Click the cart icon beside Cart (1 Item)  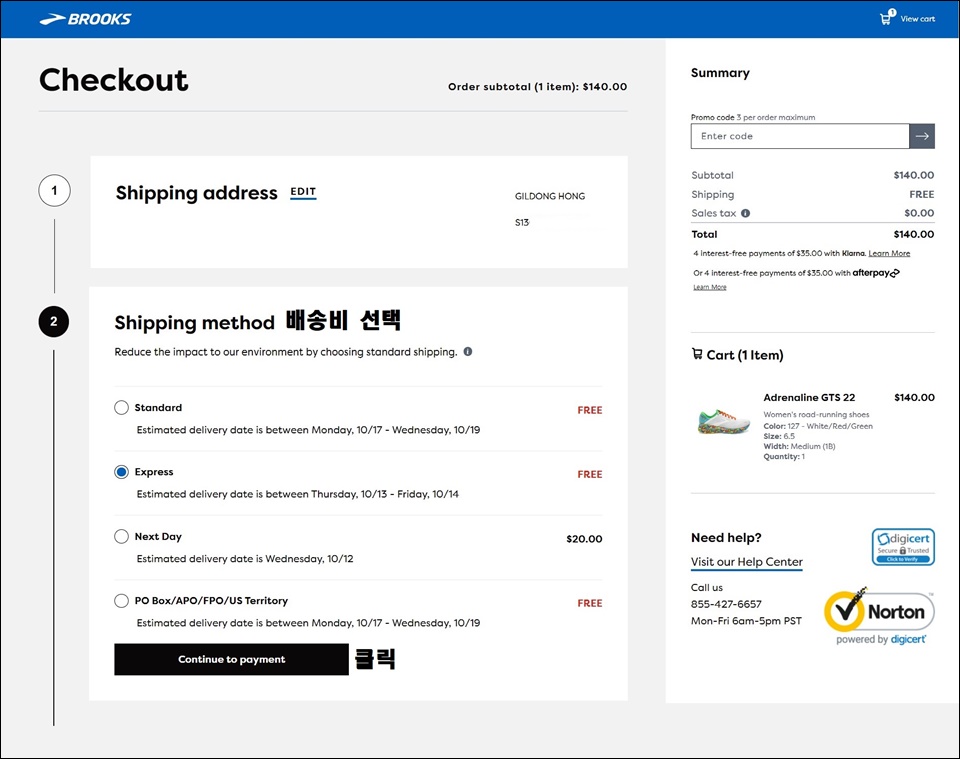tap(697, 354)
